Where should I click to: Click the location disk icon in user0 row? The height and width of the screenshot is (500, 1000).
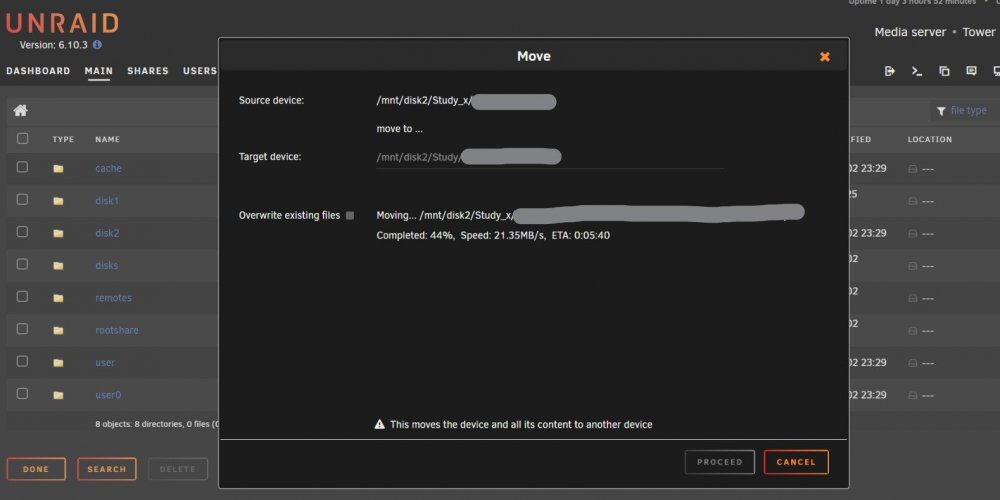click(913, 395)
